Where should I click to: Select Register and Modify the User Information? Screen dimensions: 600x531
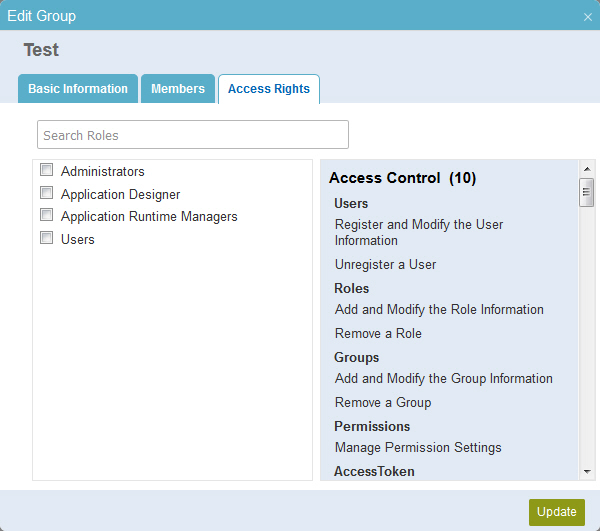419,232
